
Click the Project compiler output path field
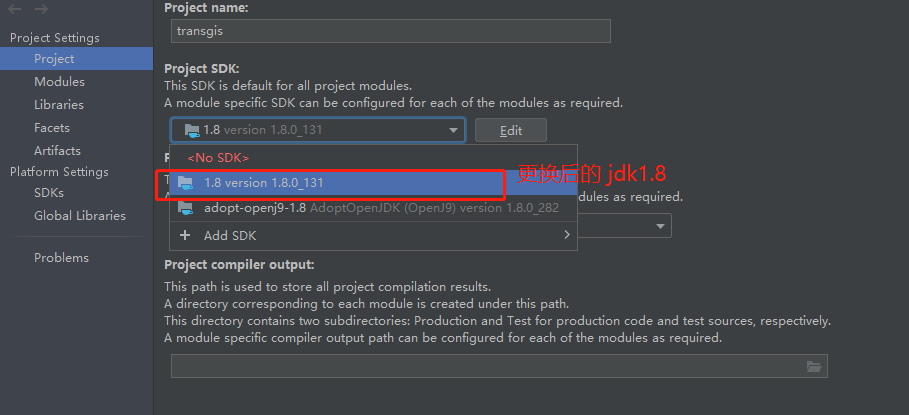(485, 367)
